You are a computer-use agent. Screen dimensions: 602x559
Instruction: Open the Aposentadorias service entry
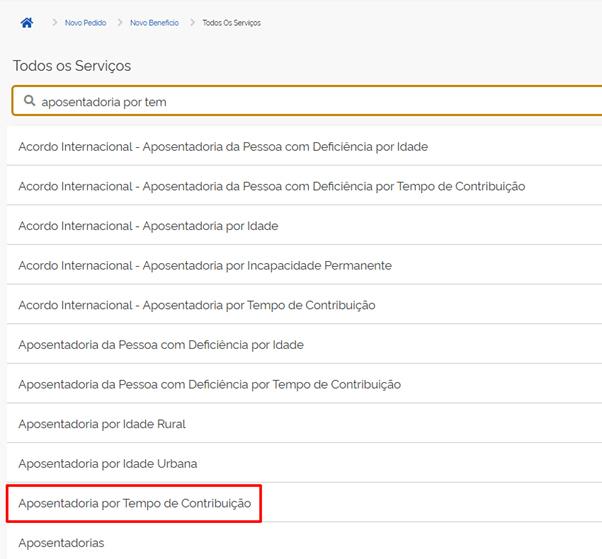click(x=304, y=542)
